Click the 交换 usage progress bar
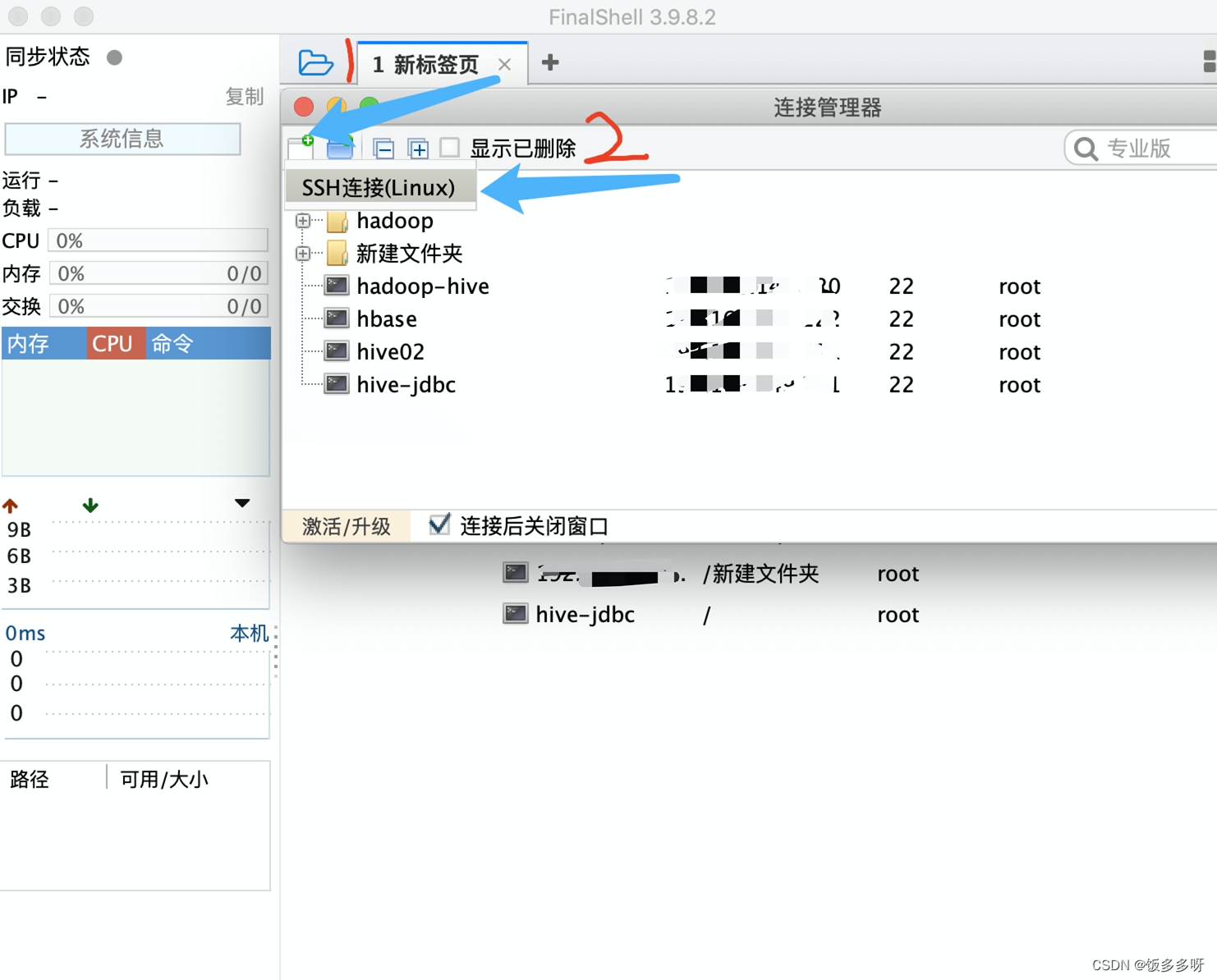The image size is (1217, 980). 158,306
